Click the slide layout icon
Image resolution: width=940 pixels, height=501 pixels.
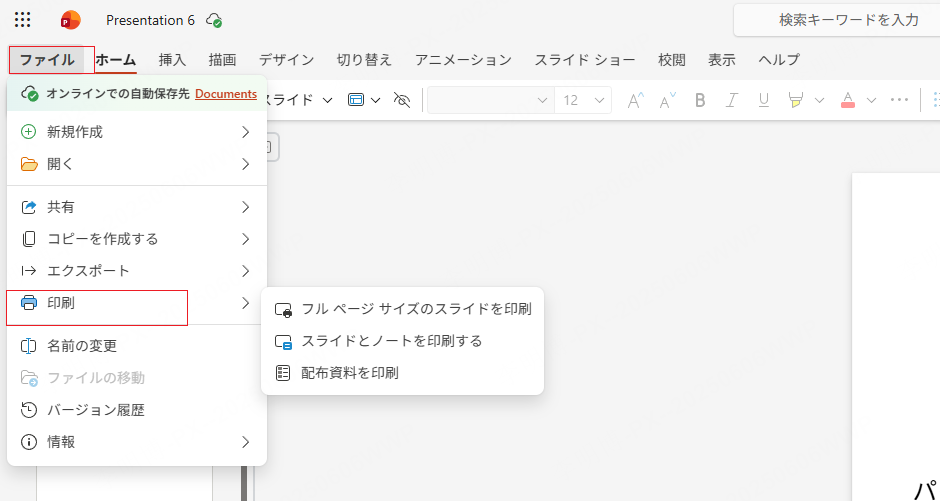point(356,100)
